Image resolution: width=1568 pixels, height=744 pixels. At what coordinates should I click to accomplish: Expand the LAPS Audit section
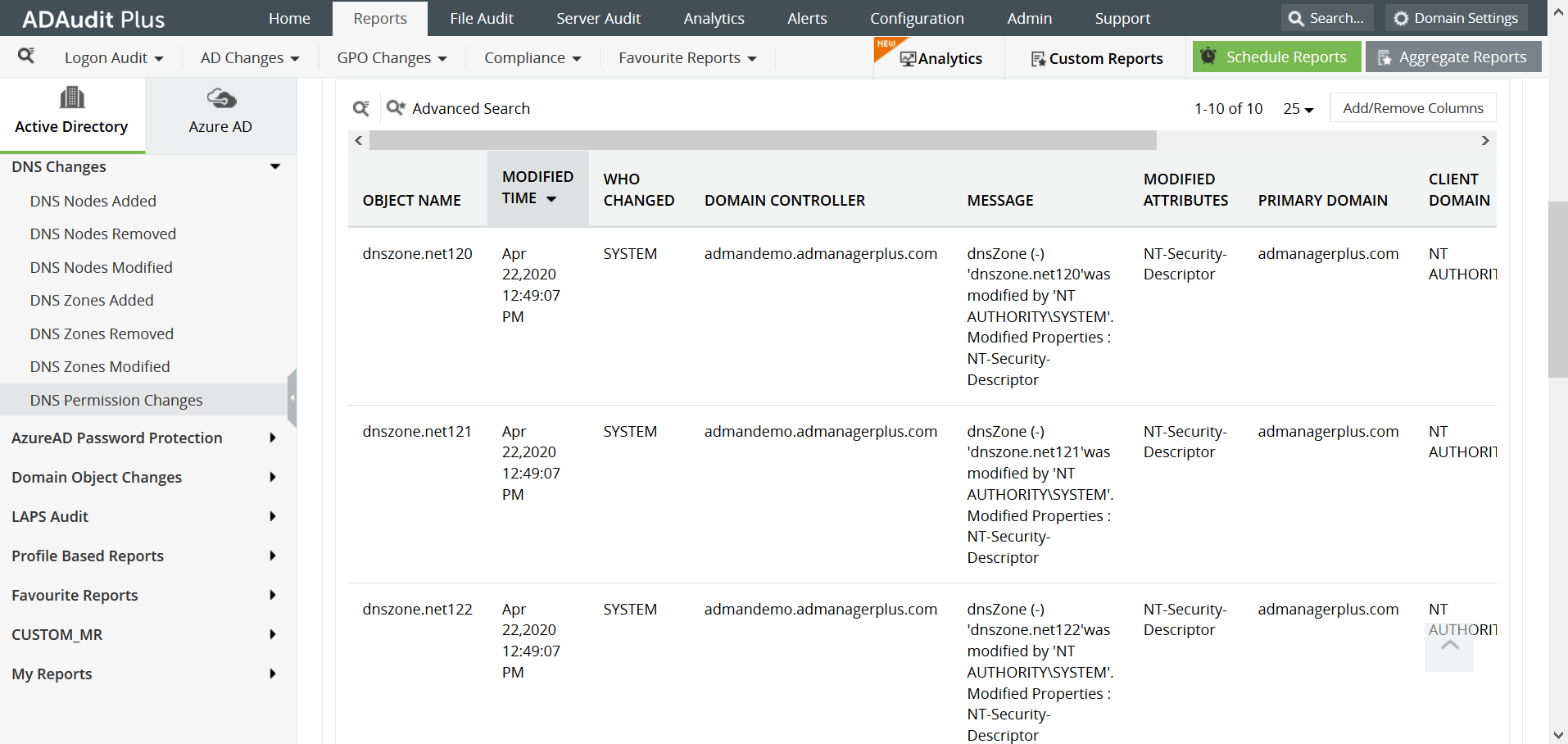(x=273, y=516)
